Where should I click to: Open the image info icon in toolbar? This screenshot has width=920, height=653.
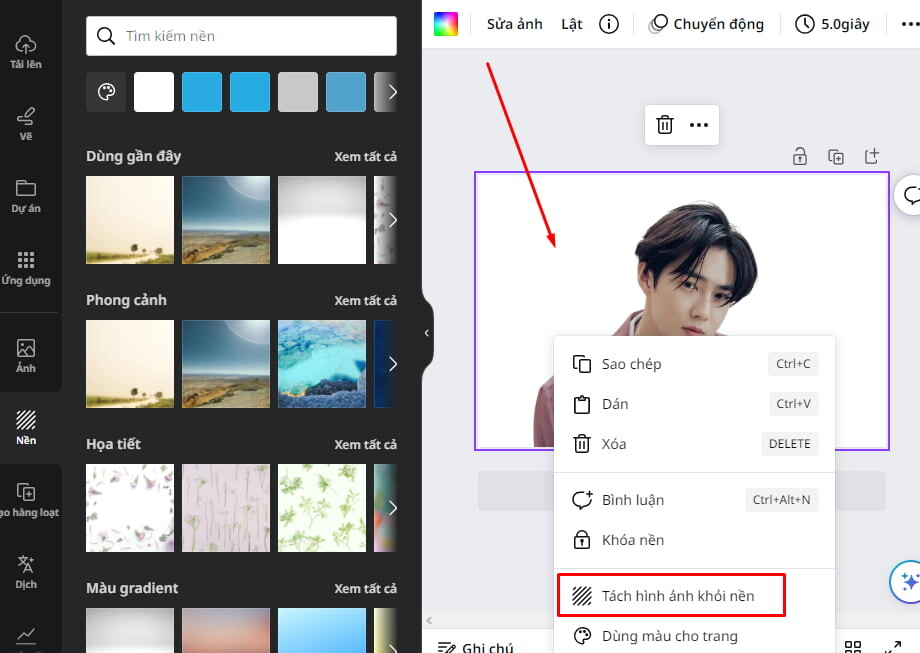click(x=608, y=24)
